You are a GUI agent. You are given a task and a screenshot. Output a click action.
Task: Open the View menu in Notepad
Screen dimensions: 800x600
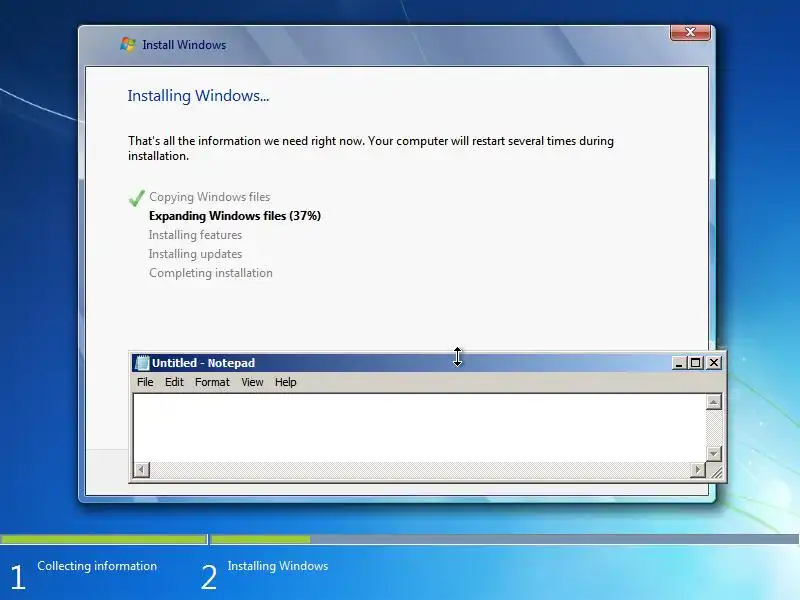pyautogui.click(x=252, y=382)
